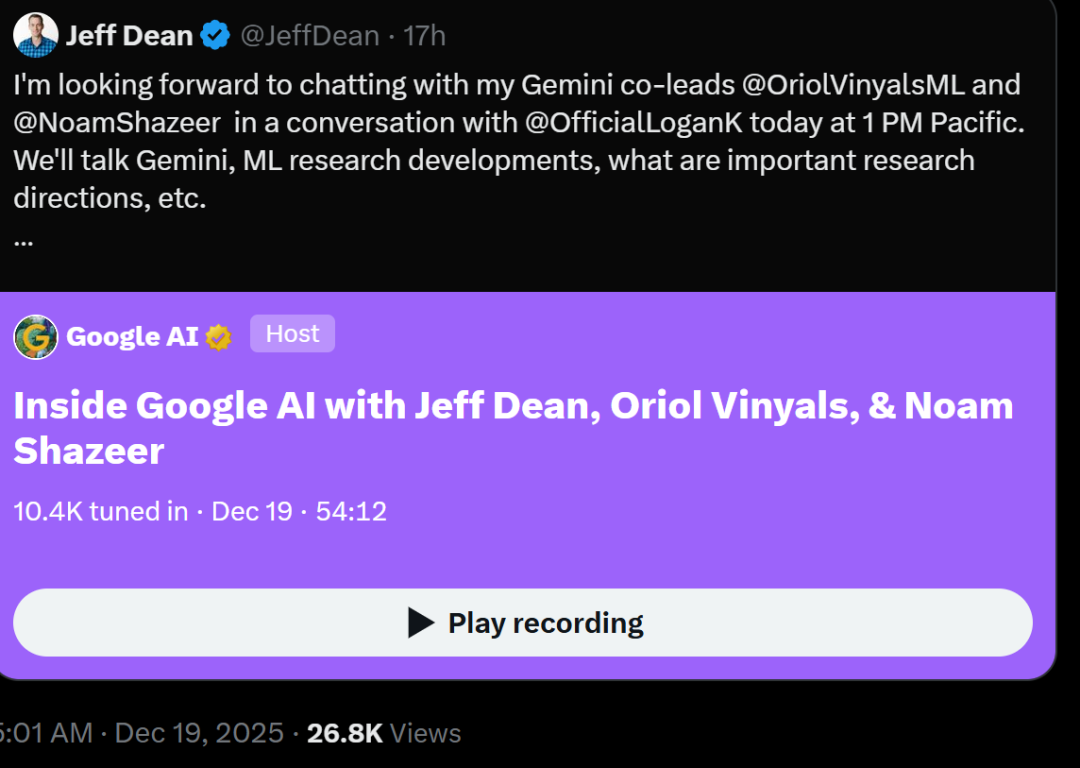
Task: Click the 17h post timestamp
Action: (x=424, y=37)
